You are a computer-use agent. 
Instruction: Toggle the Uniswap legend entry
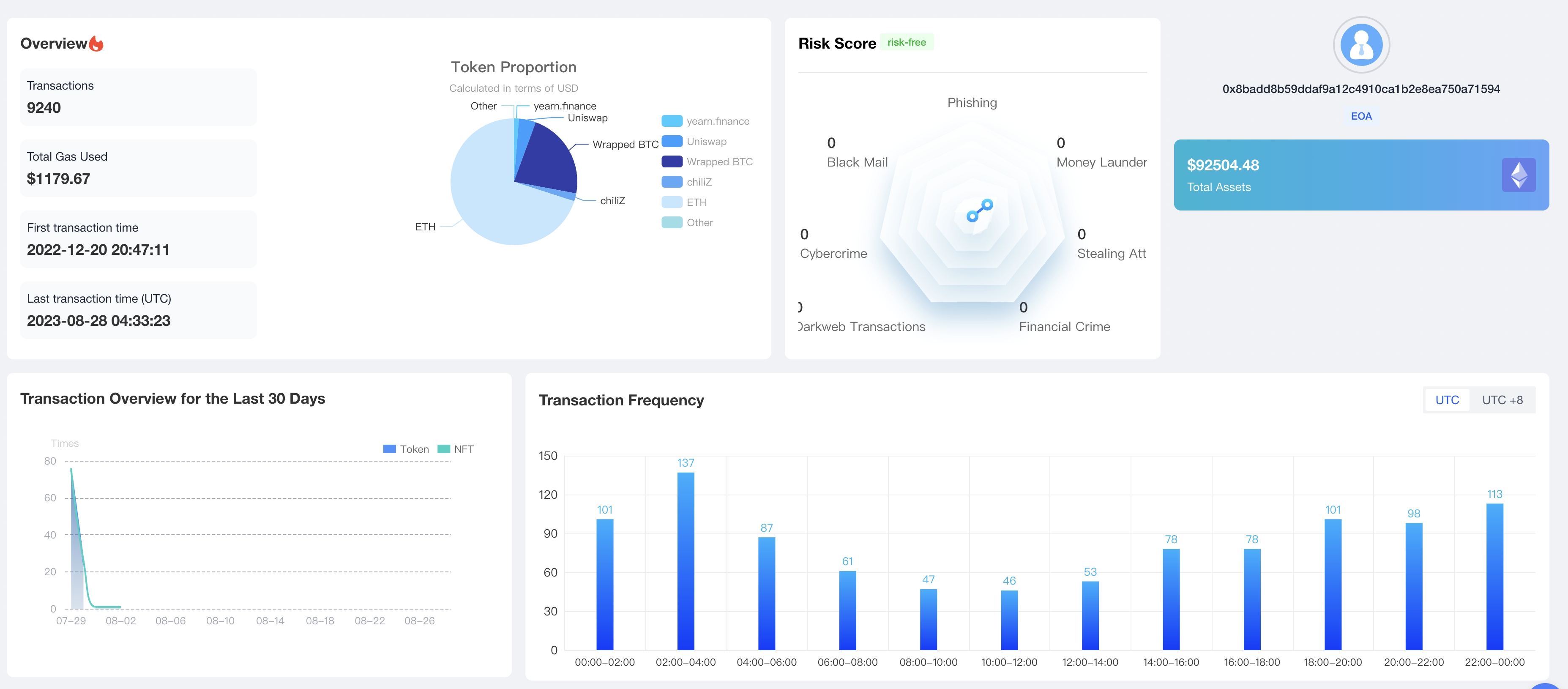pyautogui.click(x=694, y=141)
